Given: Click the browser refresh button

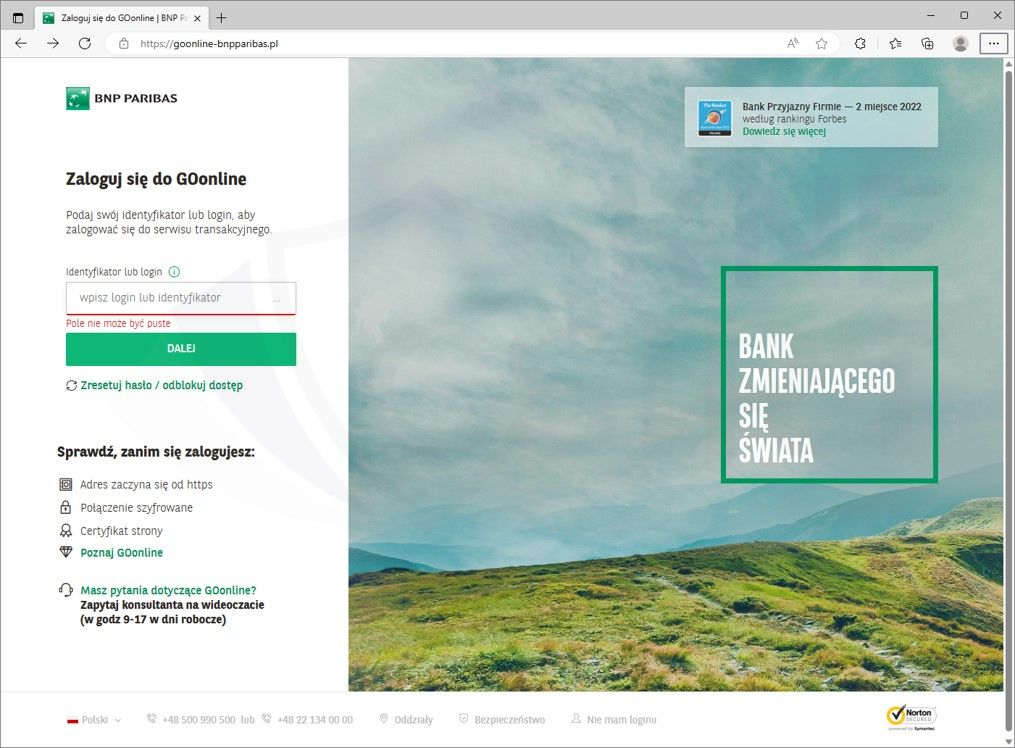Looking at the screenshot, I should coord(84,43).
